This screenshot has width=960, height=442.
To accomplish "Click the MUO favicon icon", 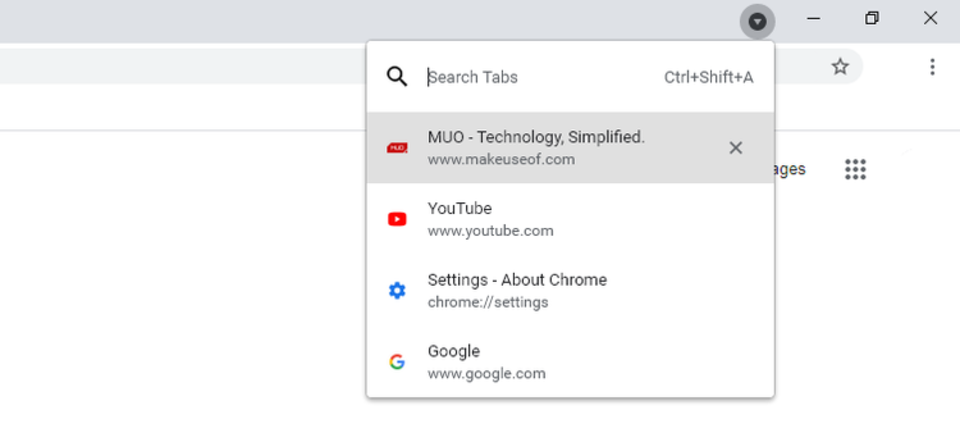I will coord(397,148).
